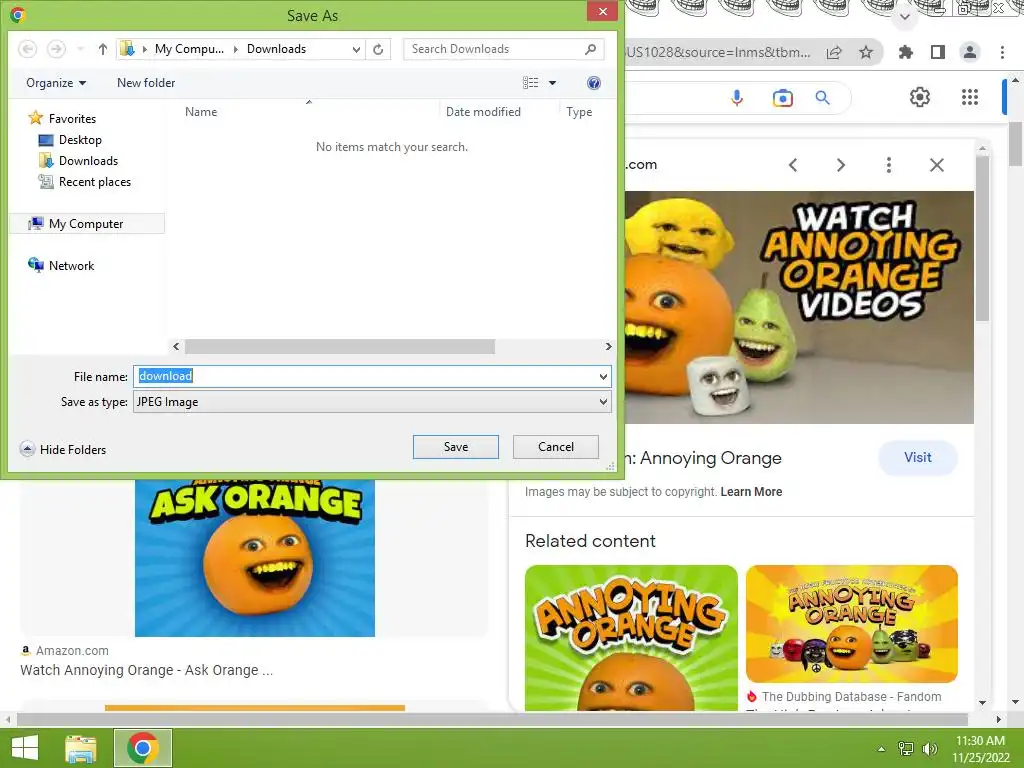Select Favorites in navigation pane
The height and width of the screenshot is (768, 1024).
[63, 119]
